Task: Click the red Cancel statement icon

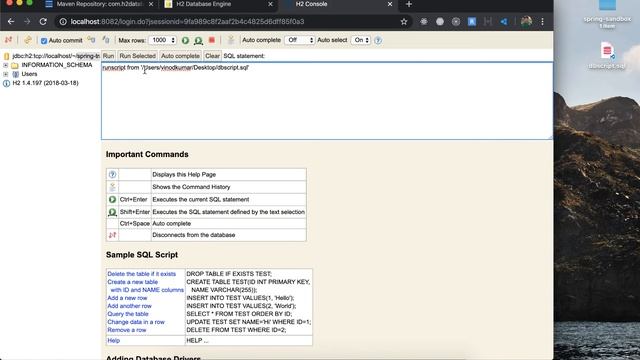Action: [211, 40]
